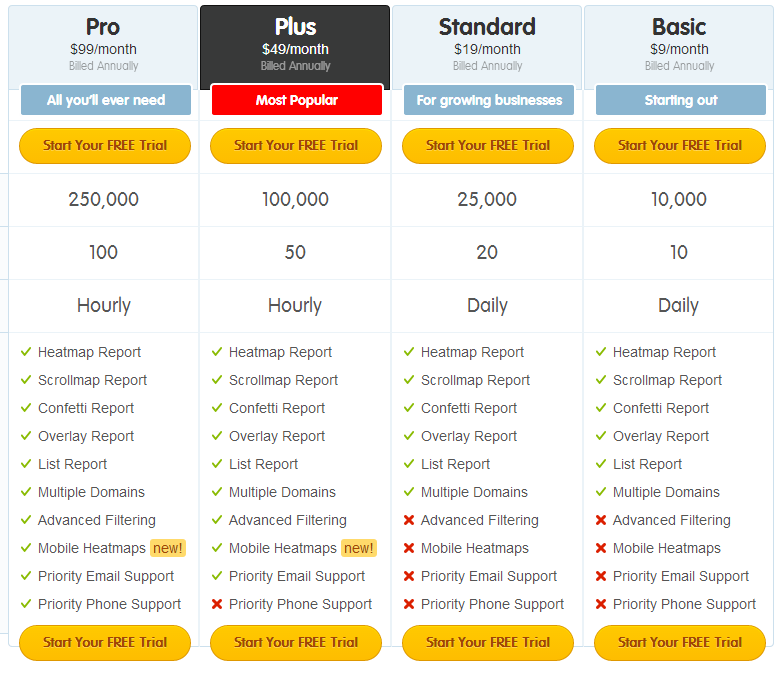Start the Plus plan trial from top button

pyautogui.click(x=296, y=146)
